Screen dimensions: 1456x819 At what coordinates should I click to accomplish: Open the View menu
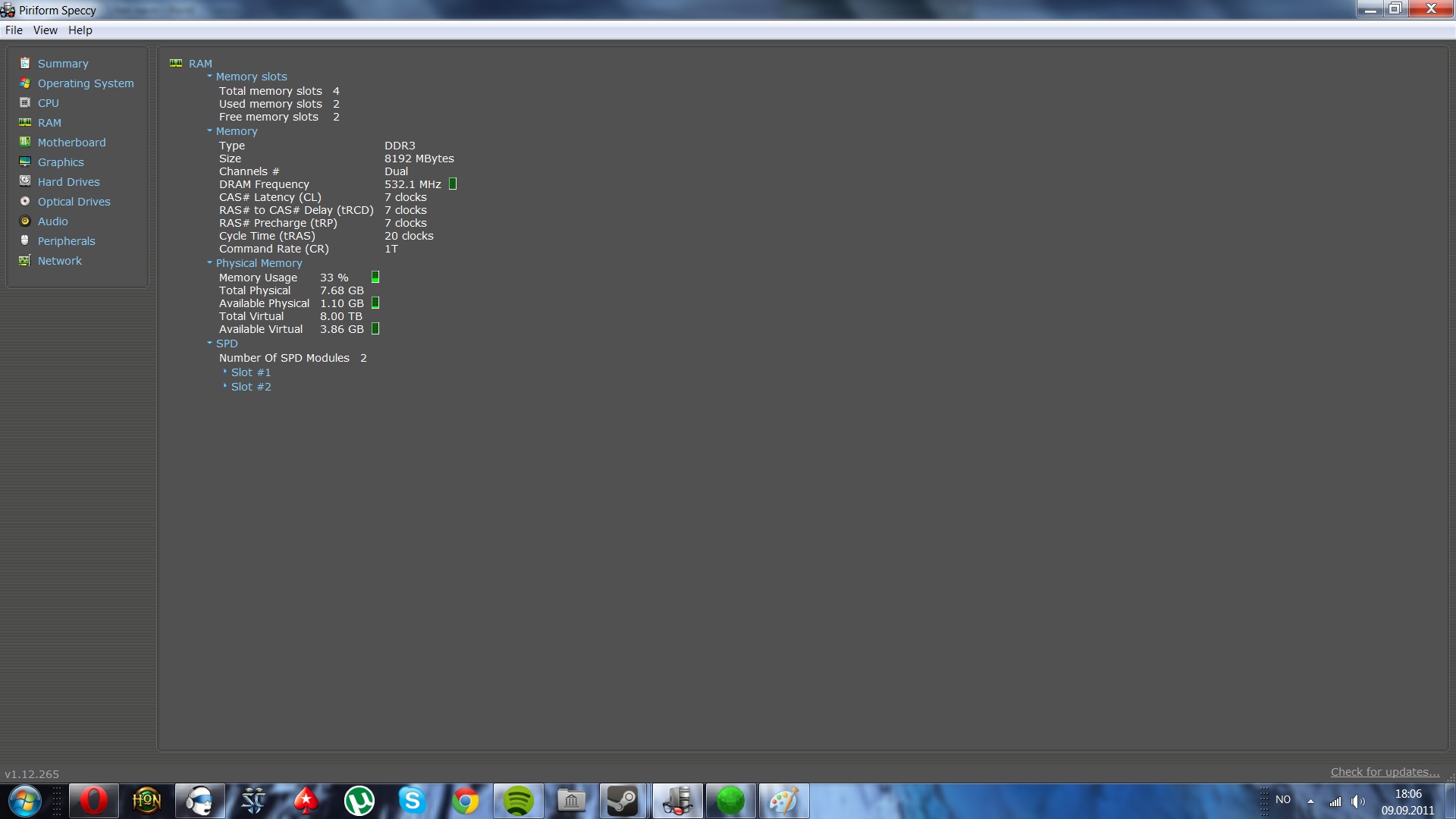click(x=45, y=30)
